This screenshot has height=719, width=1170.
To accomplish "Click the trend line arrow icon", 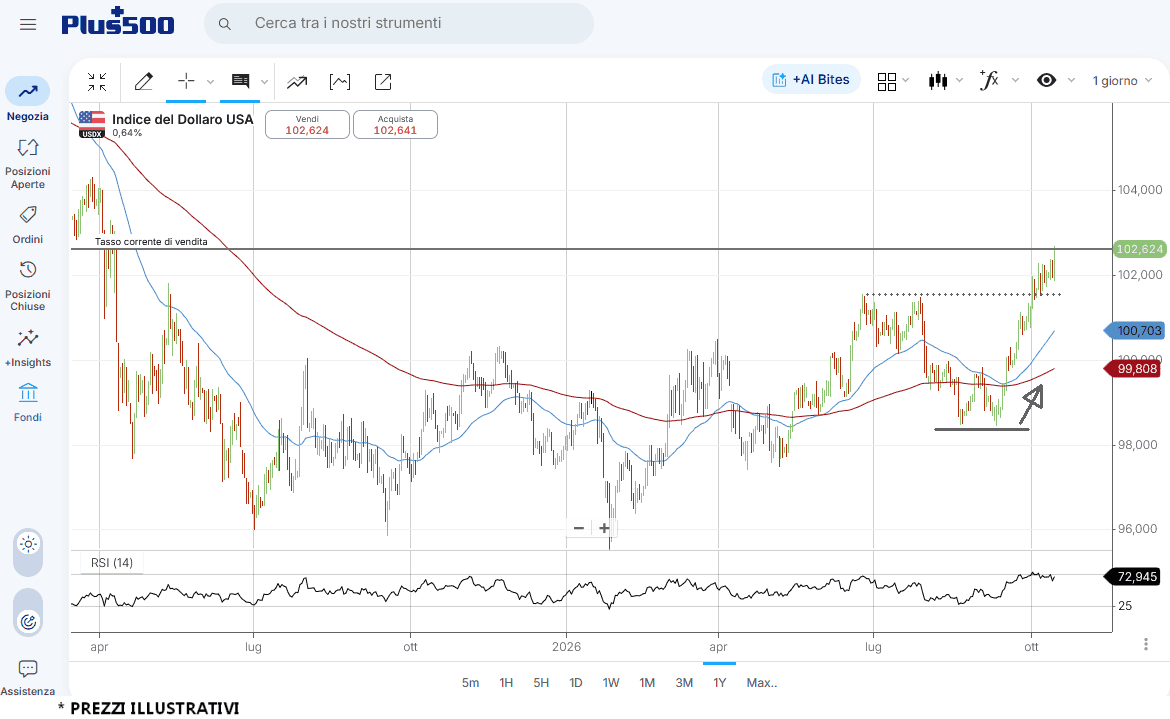I will click(x=297, y=82).
